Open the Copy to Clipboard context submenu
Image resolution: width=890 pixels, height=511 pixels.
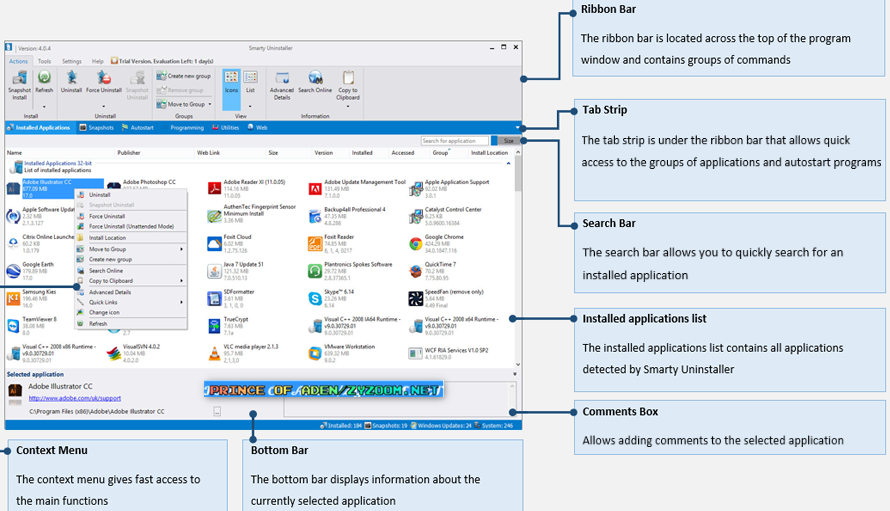[x=131, y=281]
